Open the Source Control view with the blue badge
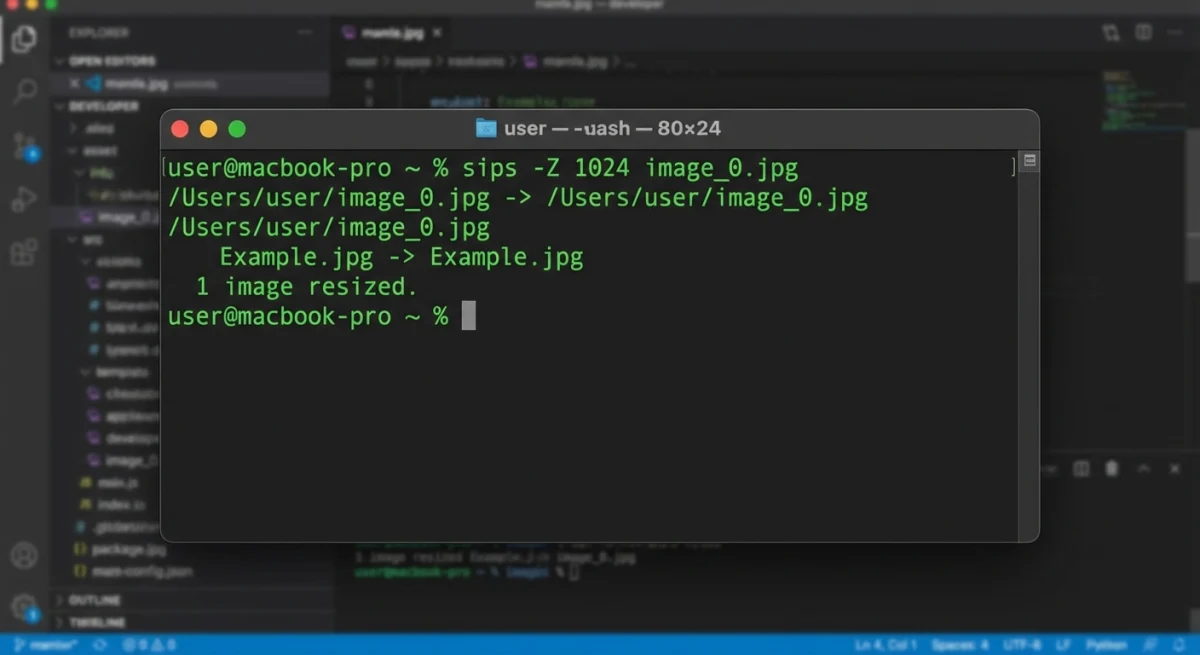Viewport: 1200px width, 655px height. pyautogui.click(x=25, y=146)
